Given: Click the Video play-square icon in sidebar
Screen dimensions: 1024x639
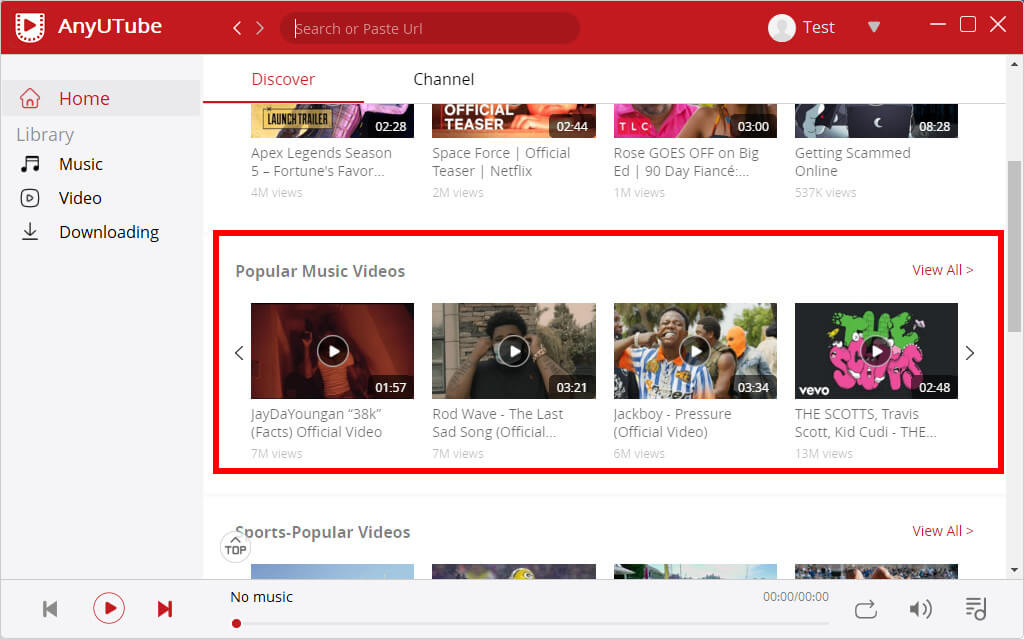Looking at the screenshot, I should (x=30, y=198).
